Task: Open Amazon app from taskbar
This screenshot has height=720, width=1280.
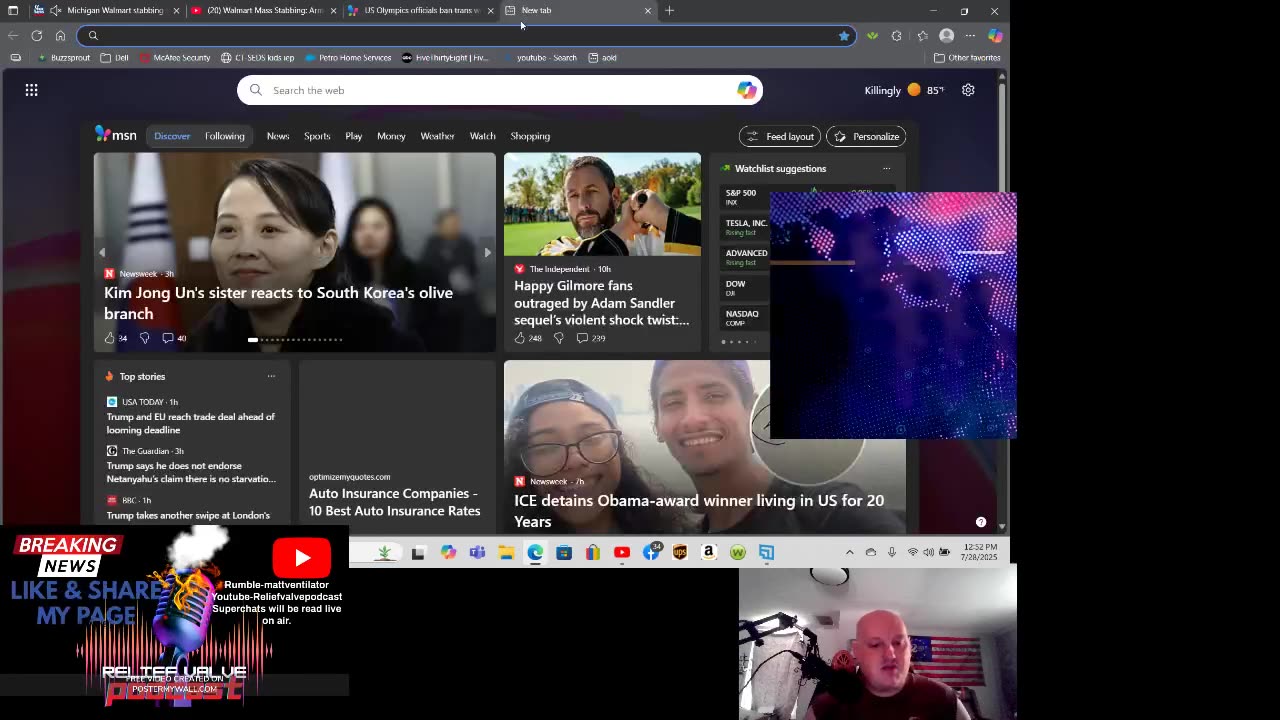Action: 708,552
